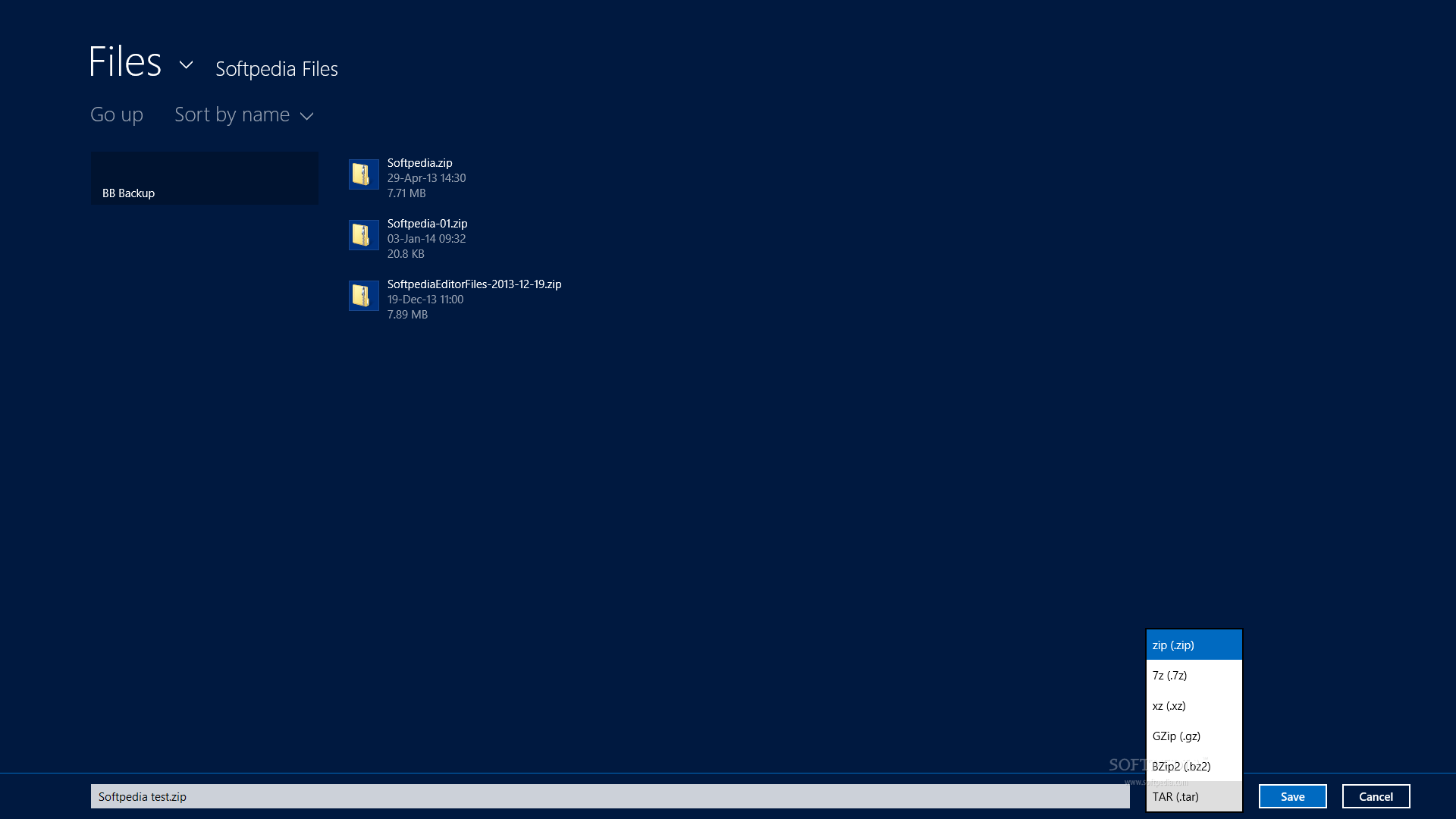1456x819 pixels.
Task: Select 7z (.7z) format option
Action: click(1193, 676)
